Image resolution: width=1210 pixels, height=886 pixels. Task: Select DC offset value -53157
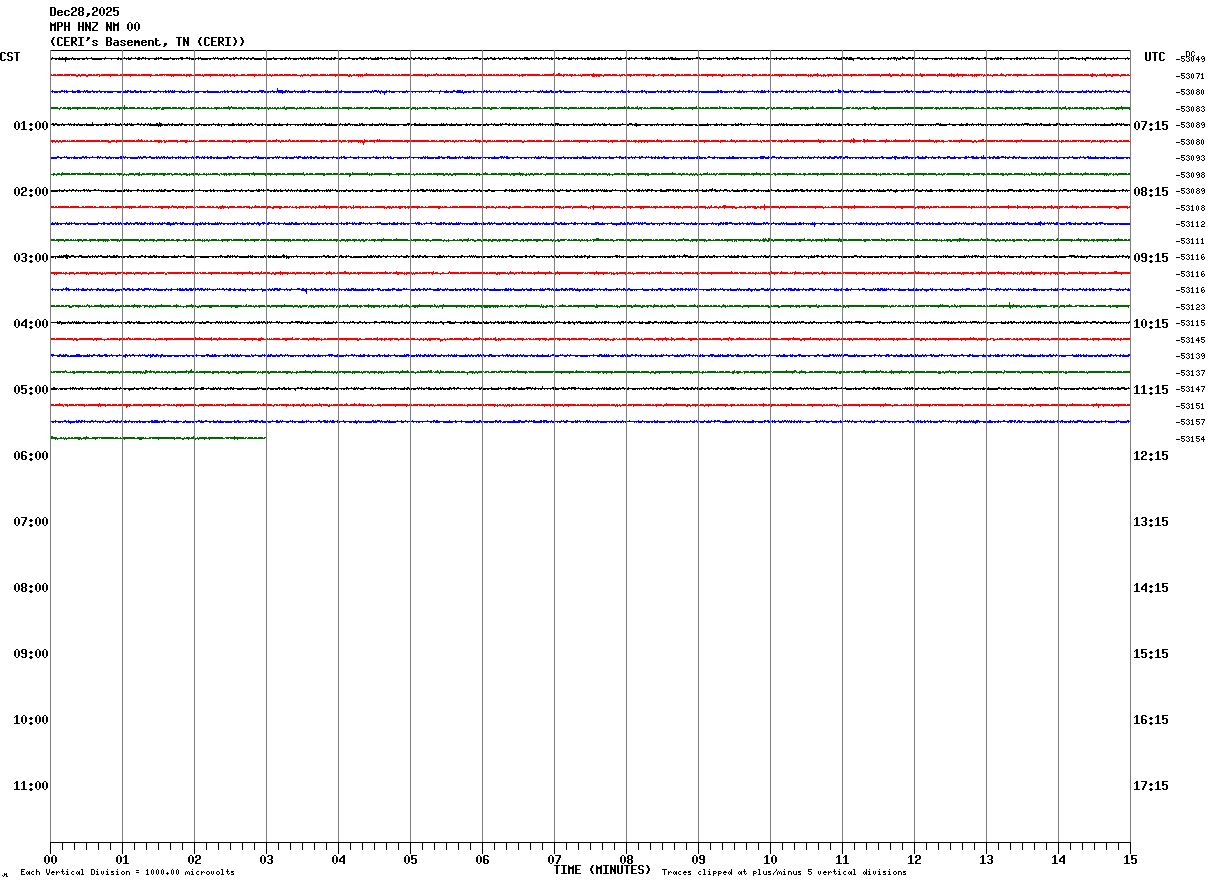tap(1190, 422)
